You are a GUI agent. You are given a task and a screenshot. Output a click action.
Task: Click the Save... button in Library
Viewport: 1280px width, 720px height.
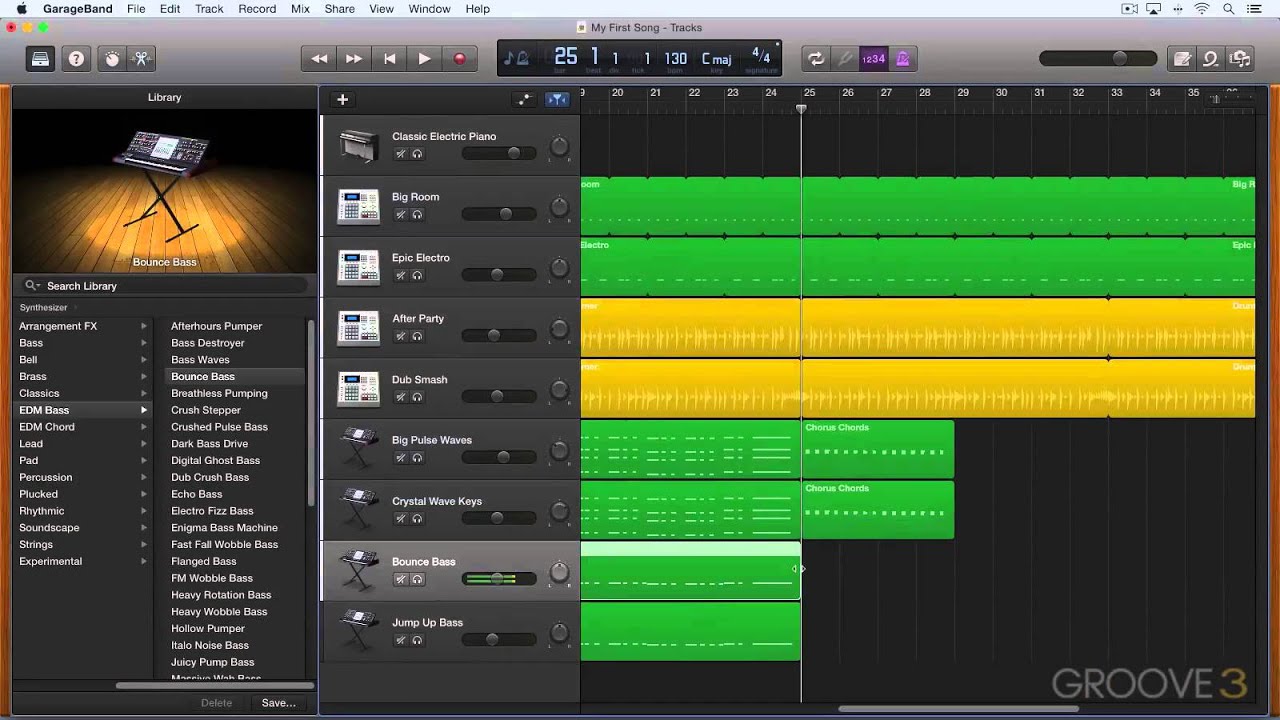(x=278, y=703)
